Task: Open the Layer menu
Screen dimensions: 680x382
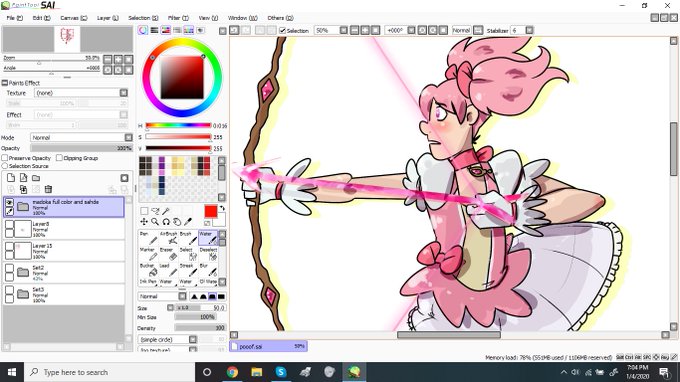Action: pos(107,18)
